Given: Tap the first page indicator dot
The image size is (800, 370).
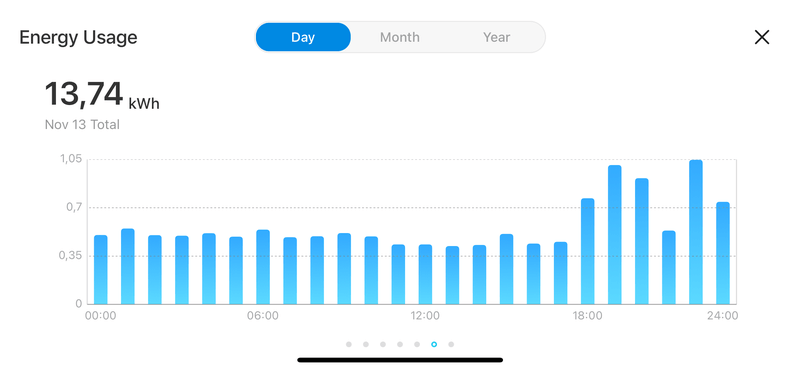Looking at the screenshot, I should click(349, 344).
